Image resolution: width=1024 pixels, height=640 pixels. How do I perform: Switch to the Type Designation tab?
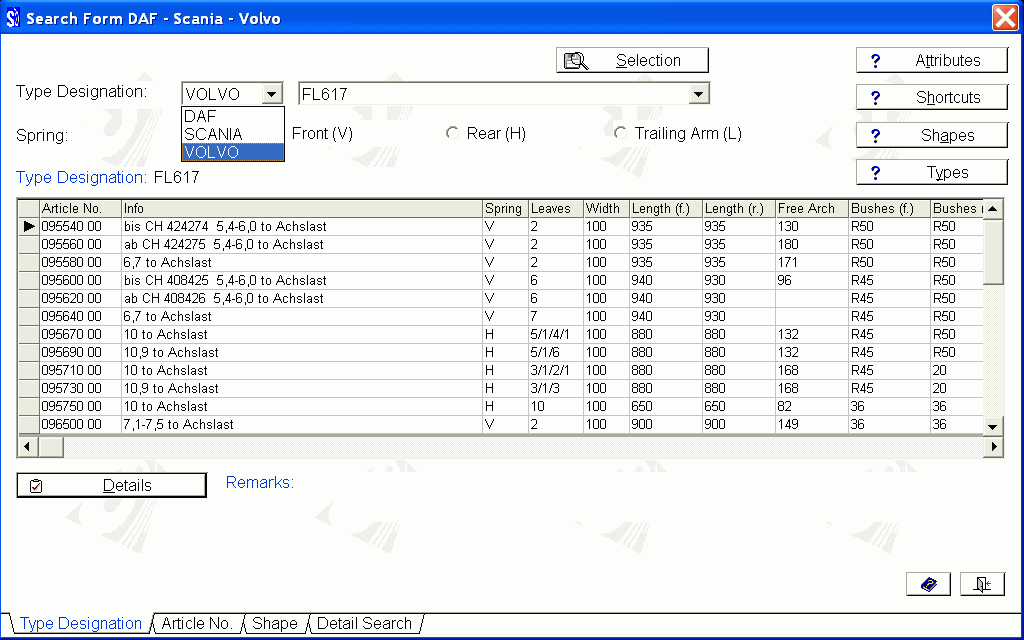coord(80,624)
